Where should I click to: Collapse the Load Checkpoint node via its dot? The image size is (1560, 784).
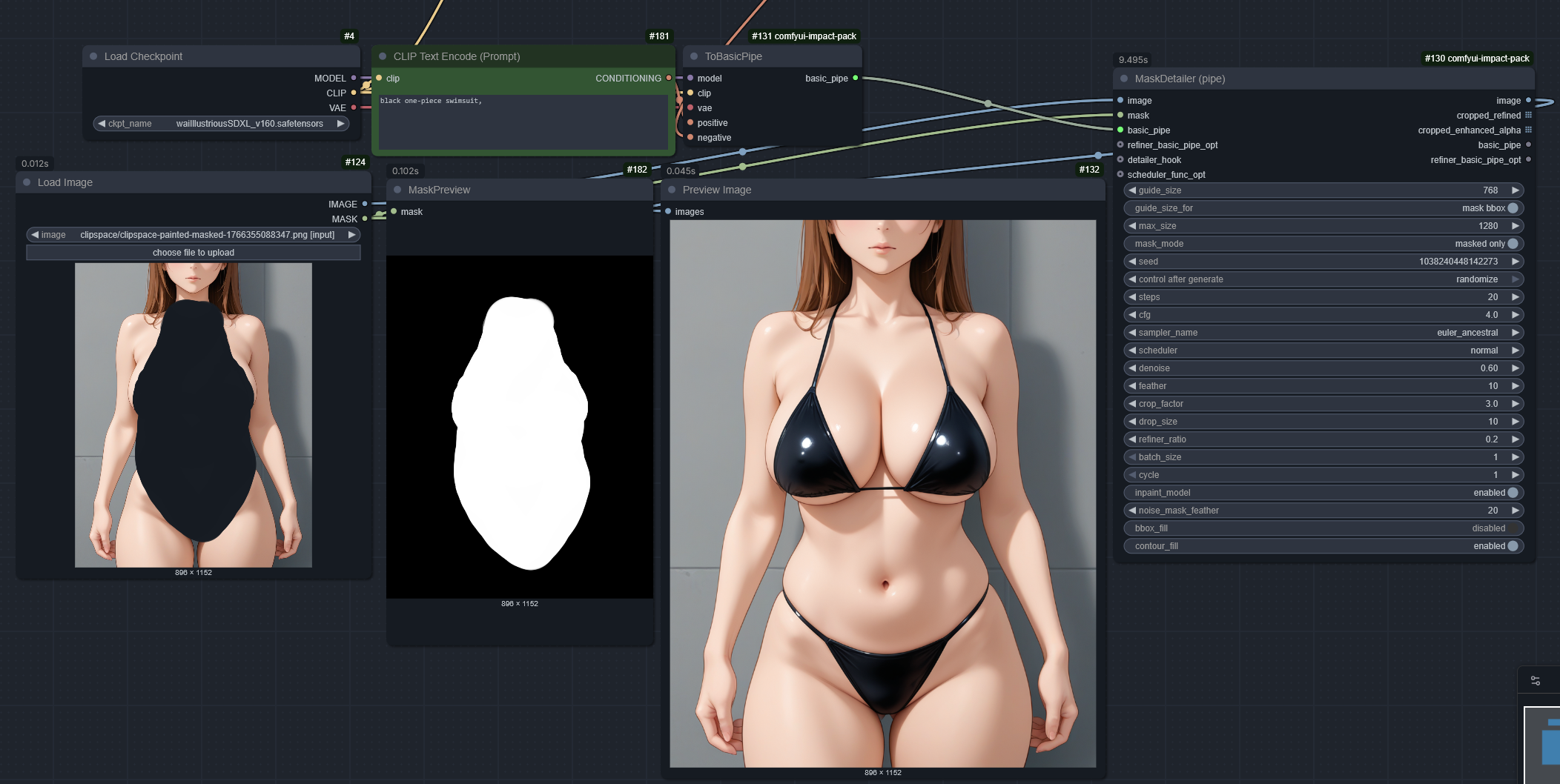93,56
